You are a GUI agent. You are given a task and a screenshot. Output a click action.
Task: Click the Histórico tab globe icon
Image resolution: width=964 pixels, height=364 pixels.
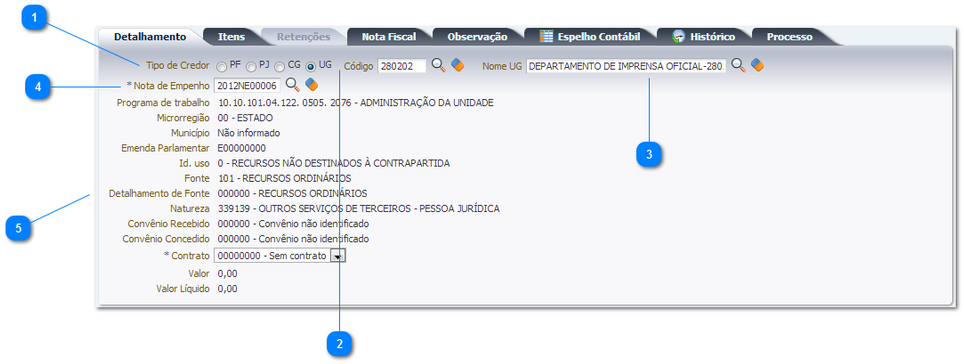[679, 36]
